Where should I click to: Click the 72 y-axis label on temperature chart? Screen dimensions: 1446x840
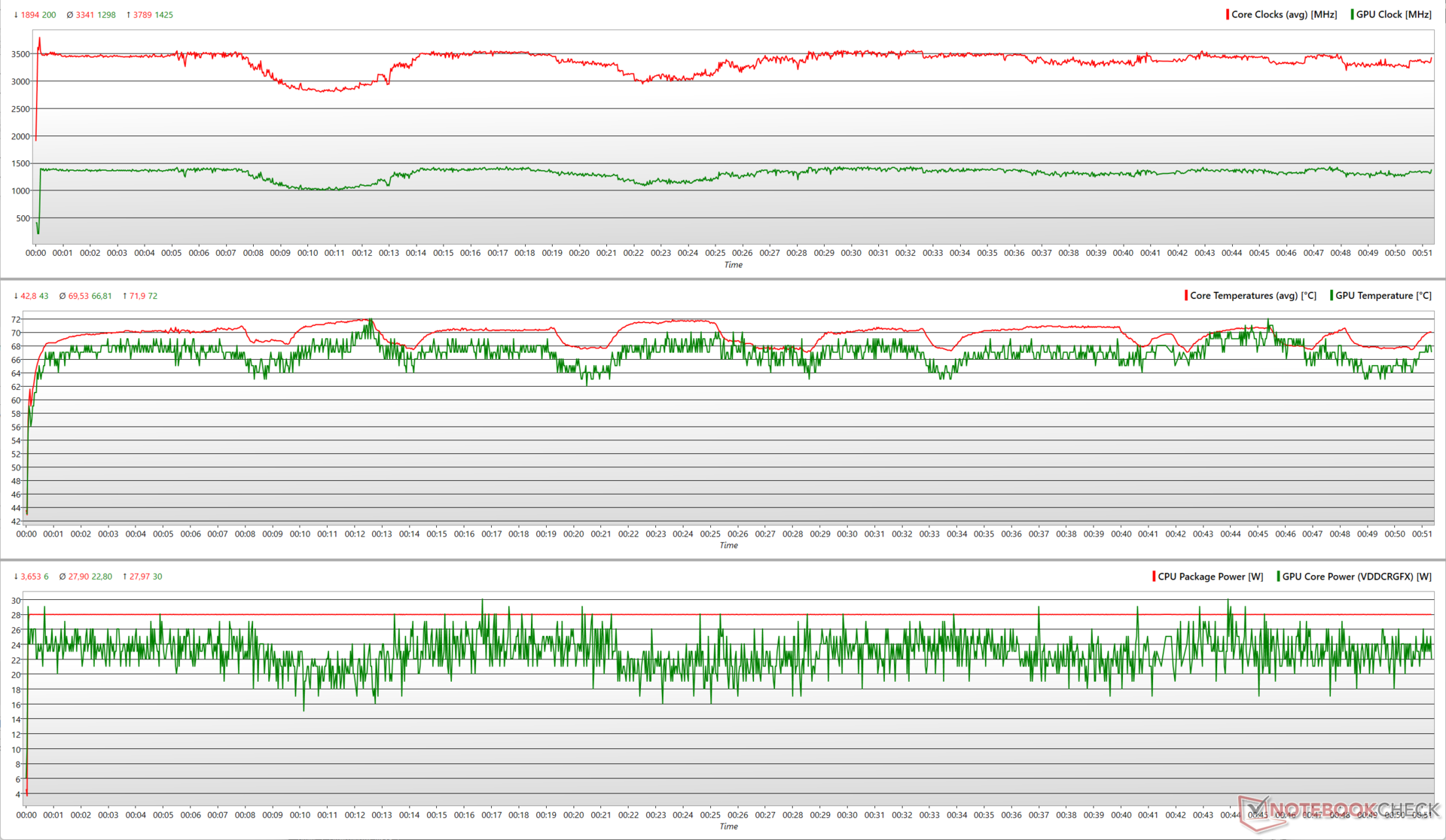pyautogui.click(x=16, y=320)
